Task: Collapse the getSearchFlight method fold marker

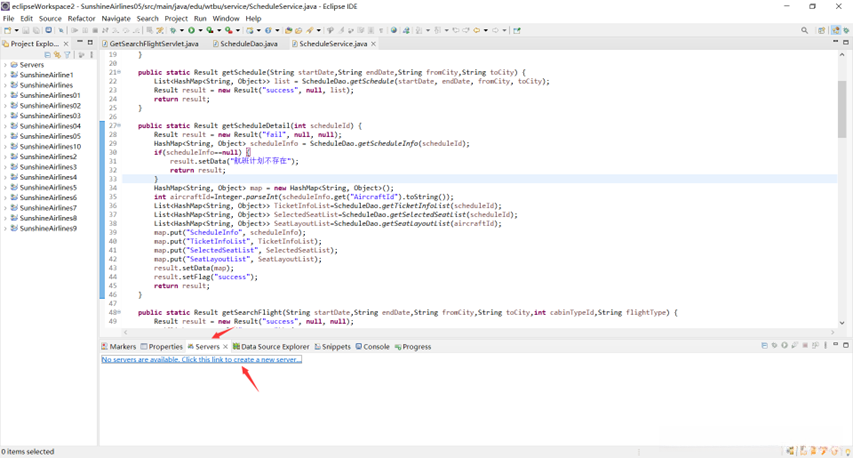Action: pyautogui.click(x=119, y=312)
